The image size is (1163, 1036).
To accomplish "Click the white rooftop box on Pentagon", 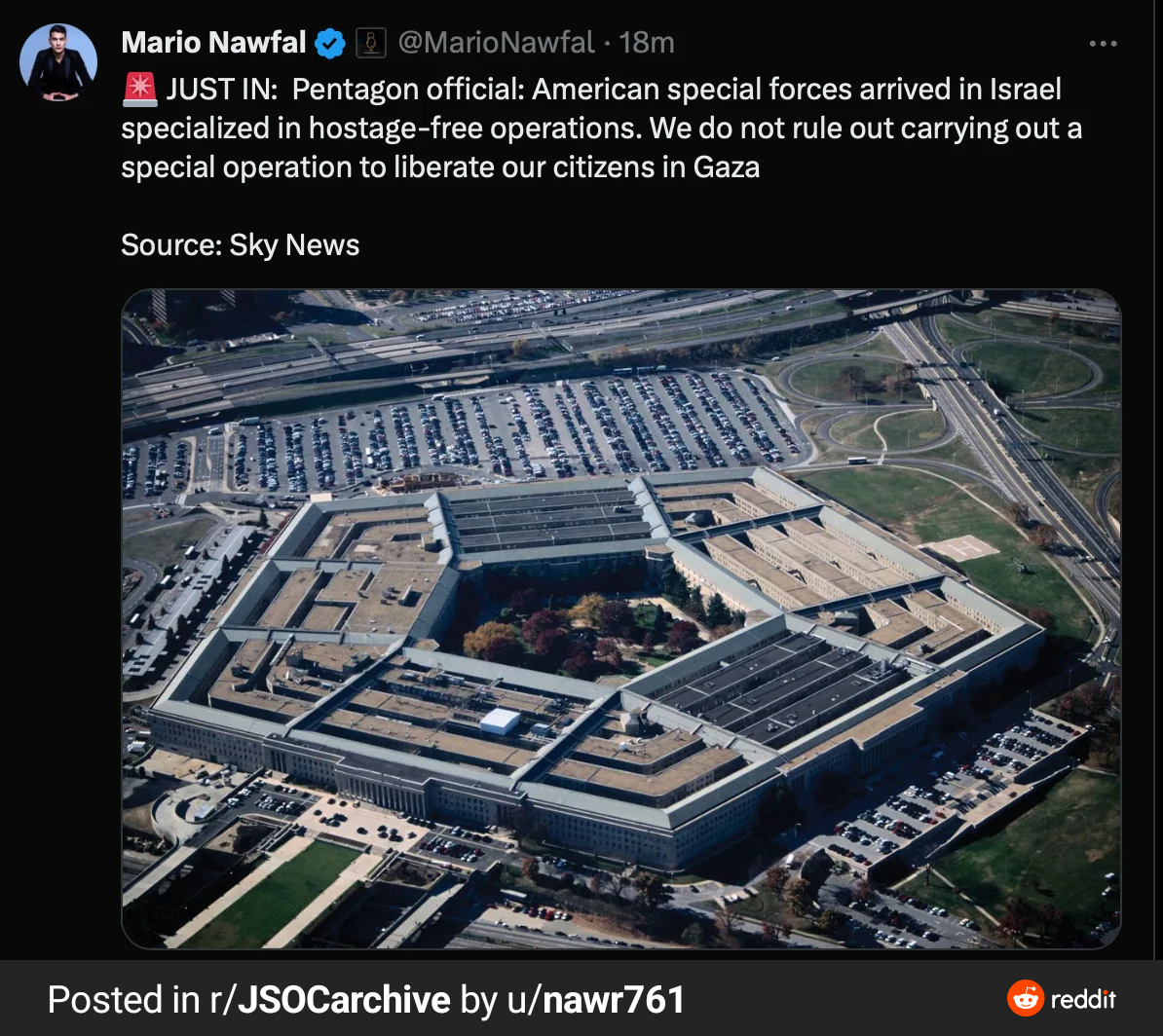I will pyautogui.click(x=500, y=720).
